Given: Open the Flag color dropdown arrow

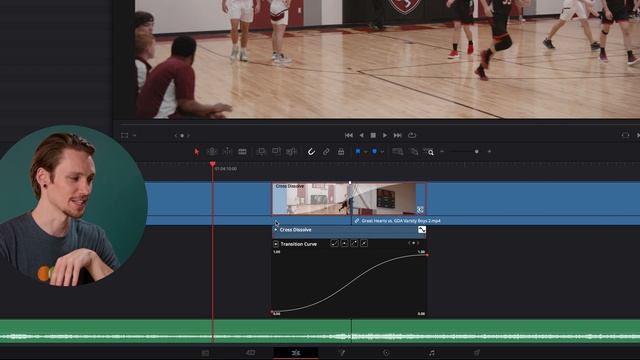Looking at the screenshot, I should pos(365,152).
